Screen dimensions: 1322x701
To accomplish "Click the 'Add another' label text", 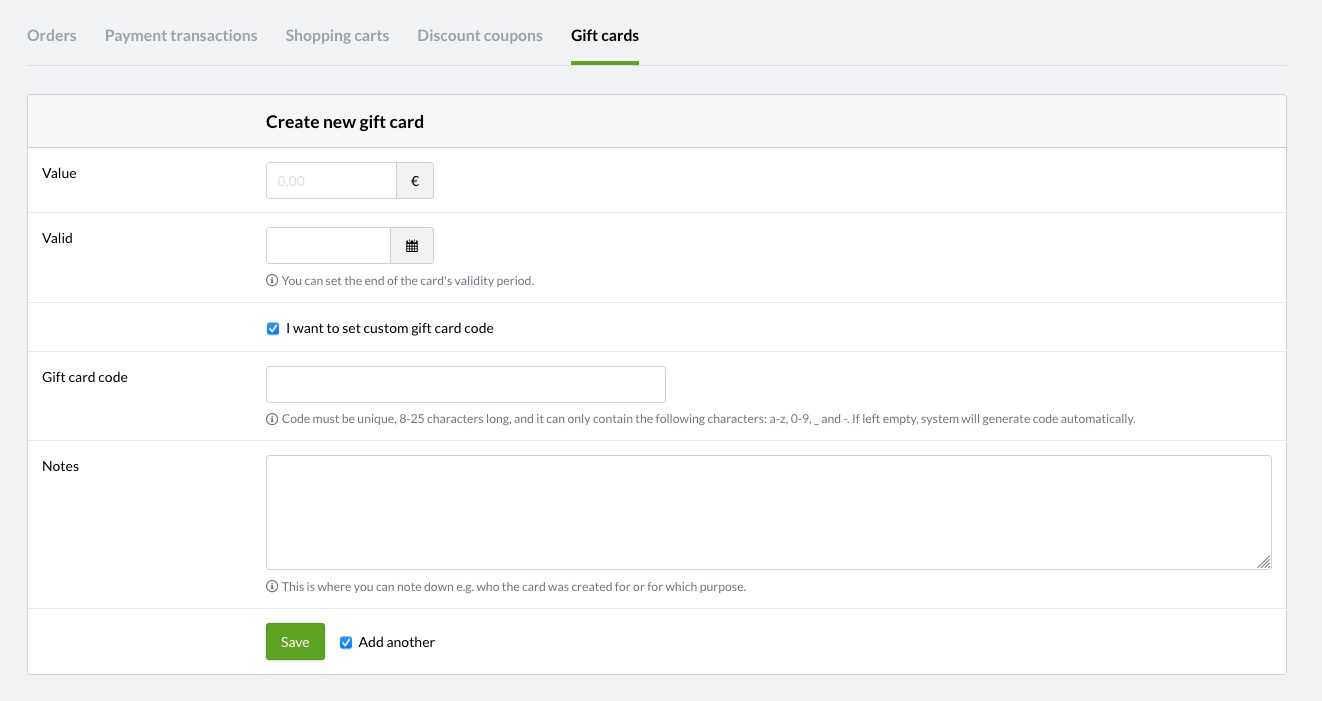I will [x=397, y=642].
